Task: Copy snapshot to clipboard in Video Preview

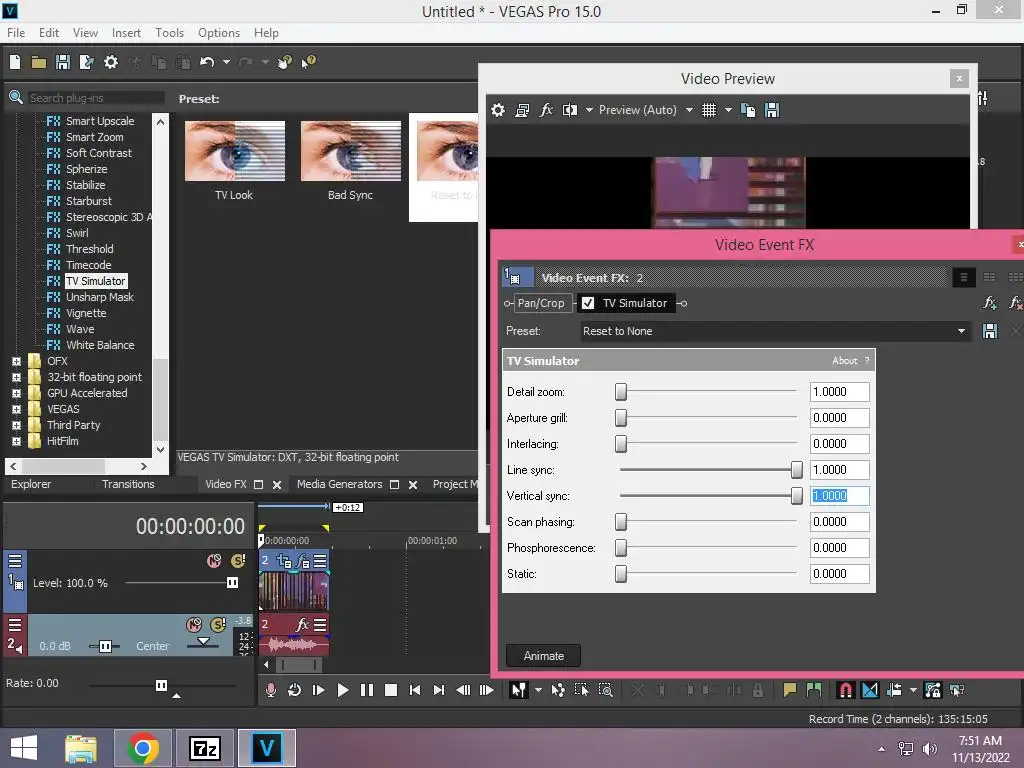Action: click(748, 110)
